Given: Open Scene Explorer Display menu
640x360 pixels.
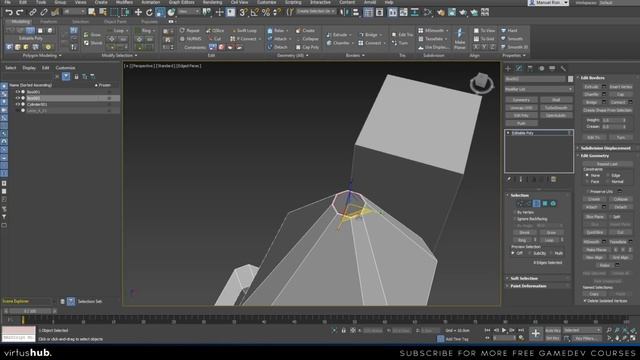Looking at the screenshot, I should coord(29,68).
